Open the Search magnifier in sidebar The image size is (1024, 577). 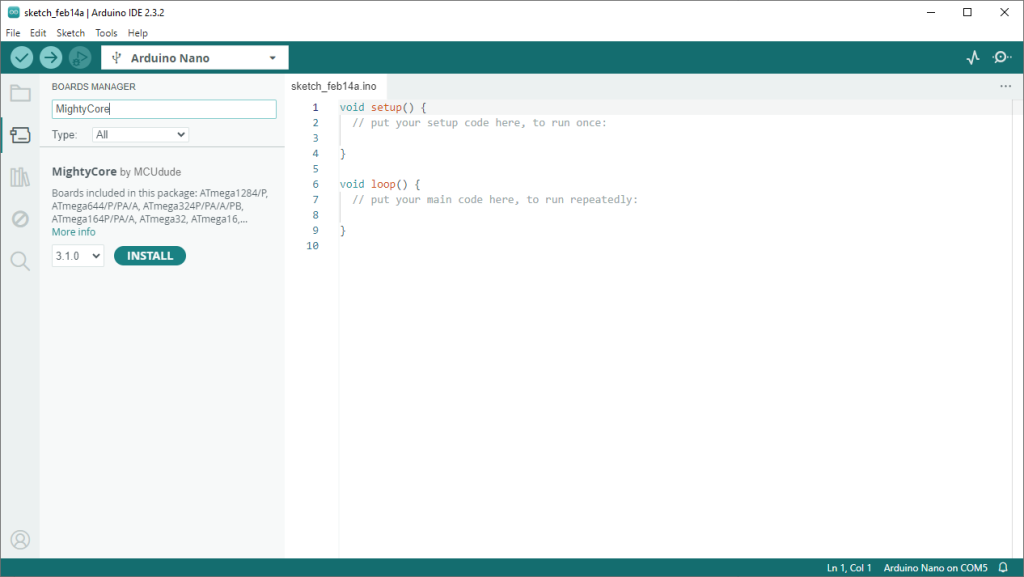coord(20,261)
